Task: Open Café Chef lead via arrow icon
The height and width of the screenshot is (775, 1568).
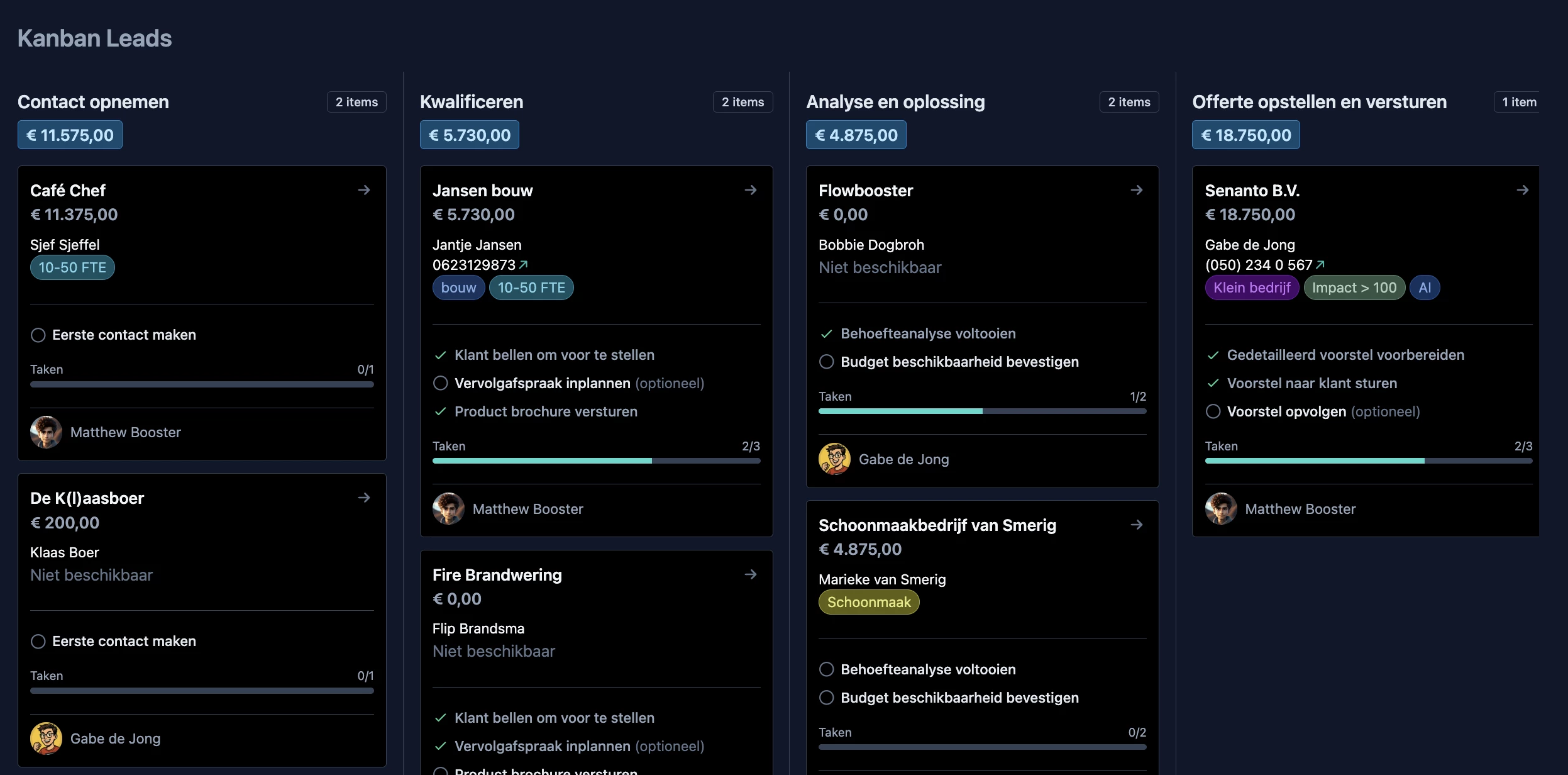Action: pyautogui.click(x=364, y=190)
